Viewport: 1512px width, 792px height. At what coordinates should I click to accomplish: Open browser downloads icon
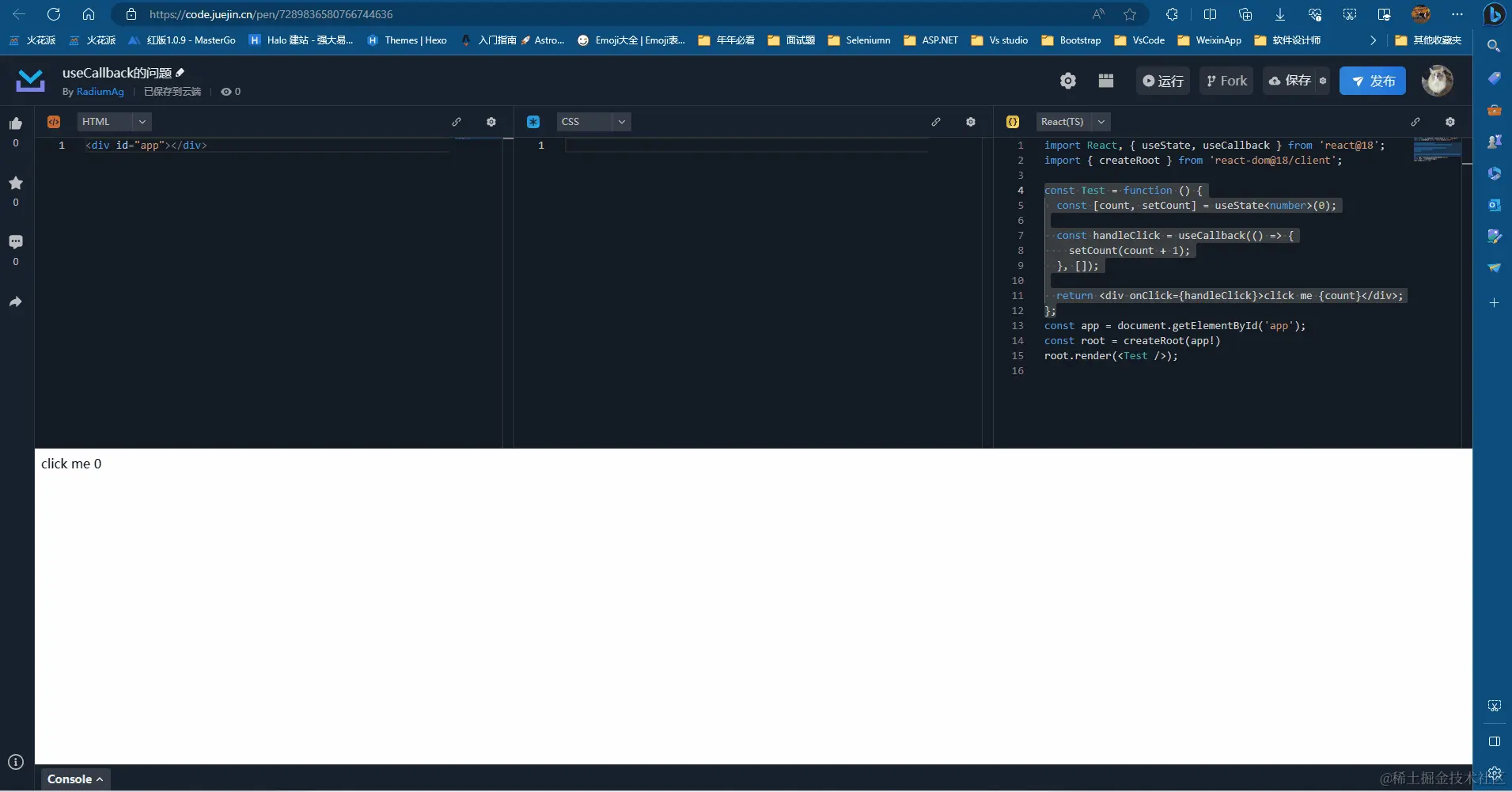pos(1280,14)
